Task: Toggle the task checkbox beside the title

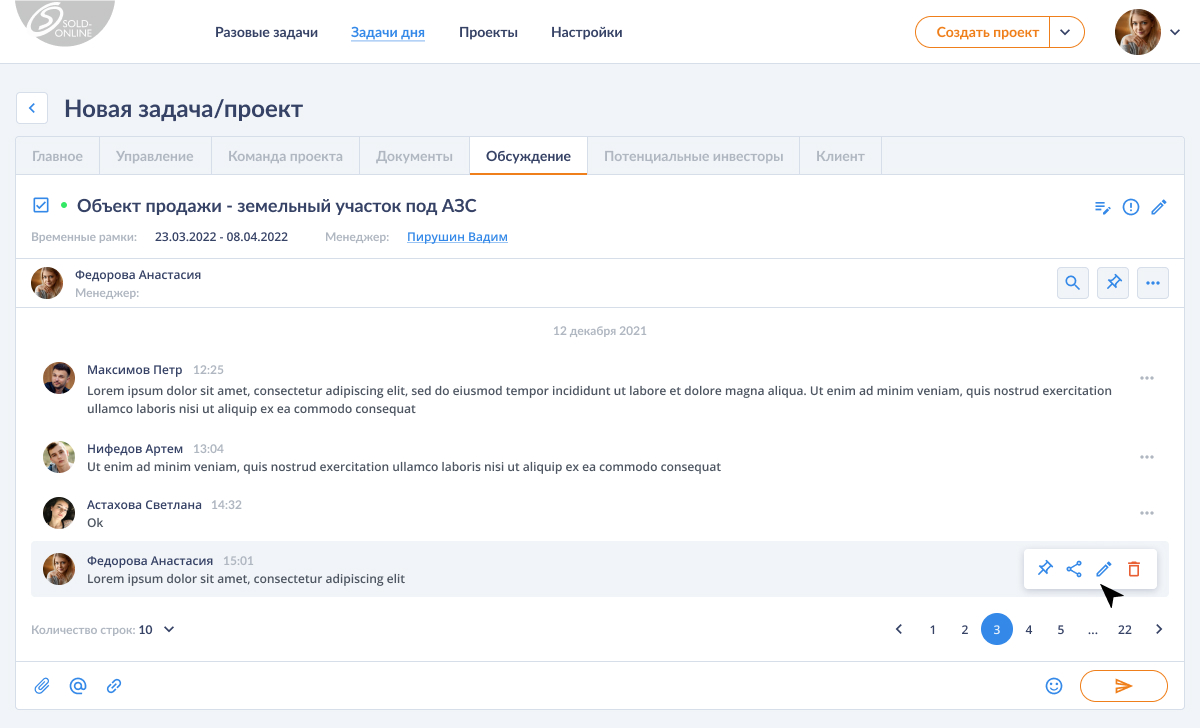Action: pos(41,205)
